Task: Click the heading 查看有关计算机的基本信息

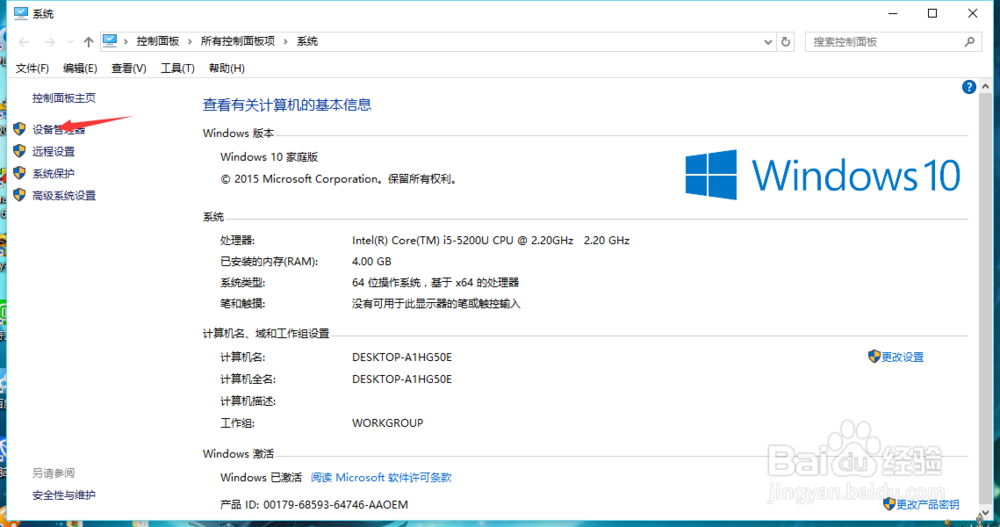Action: pyautogui.click(x=287, y=105)
